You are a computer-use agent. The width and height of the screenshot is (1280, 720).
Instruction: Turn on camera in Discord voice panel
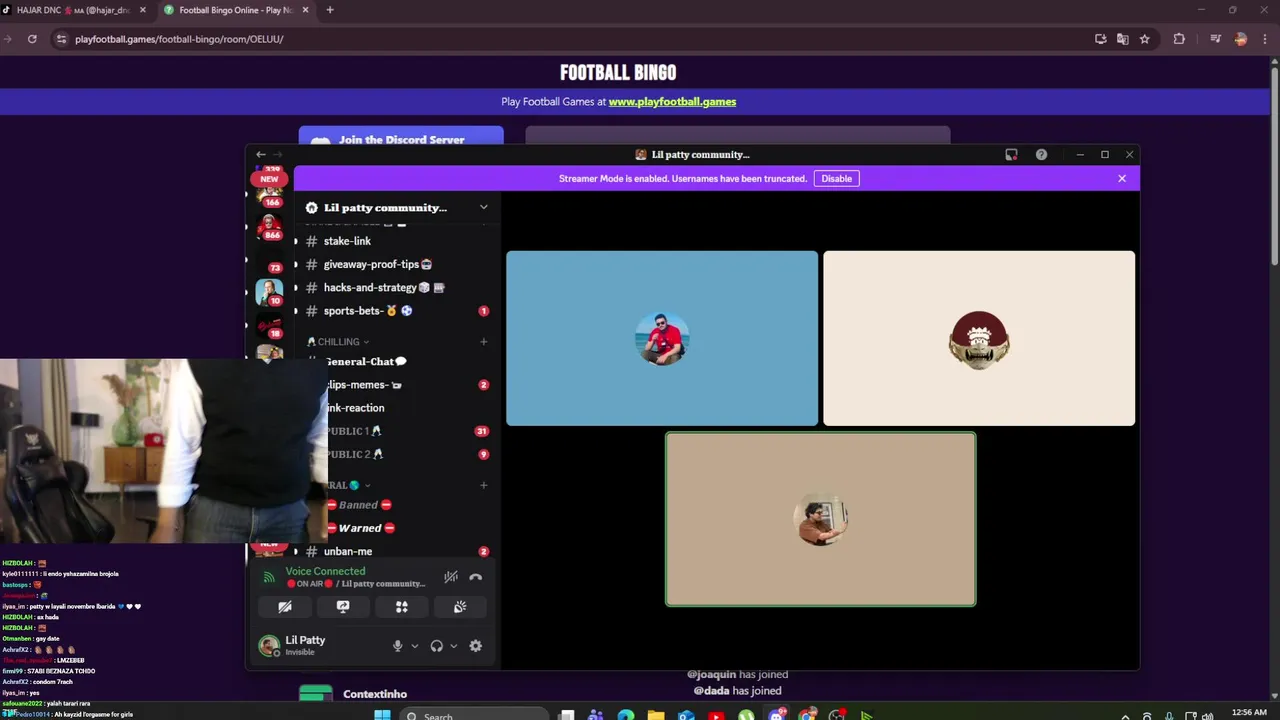point(285,607)
